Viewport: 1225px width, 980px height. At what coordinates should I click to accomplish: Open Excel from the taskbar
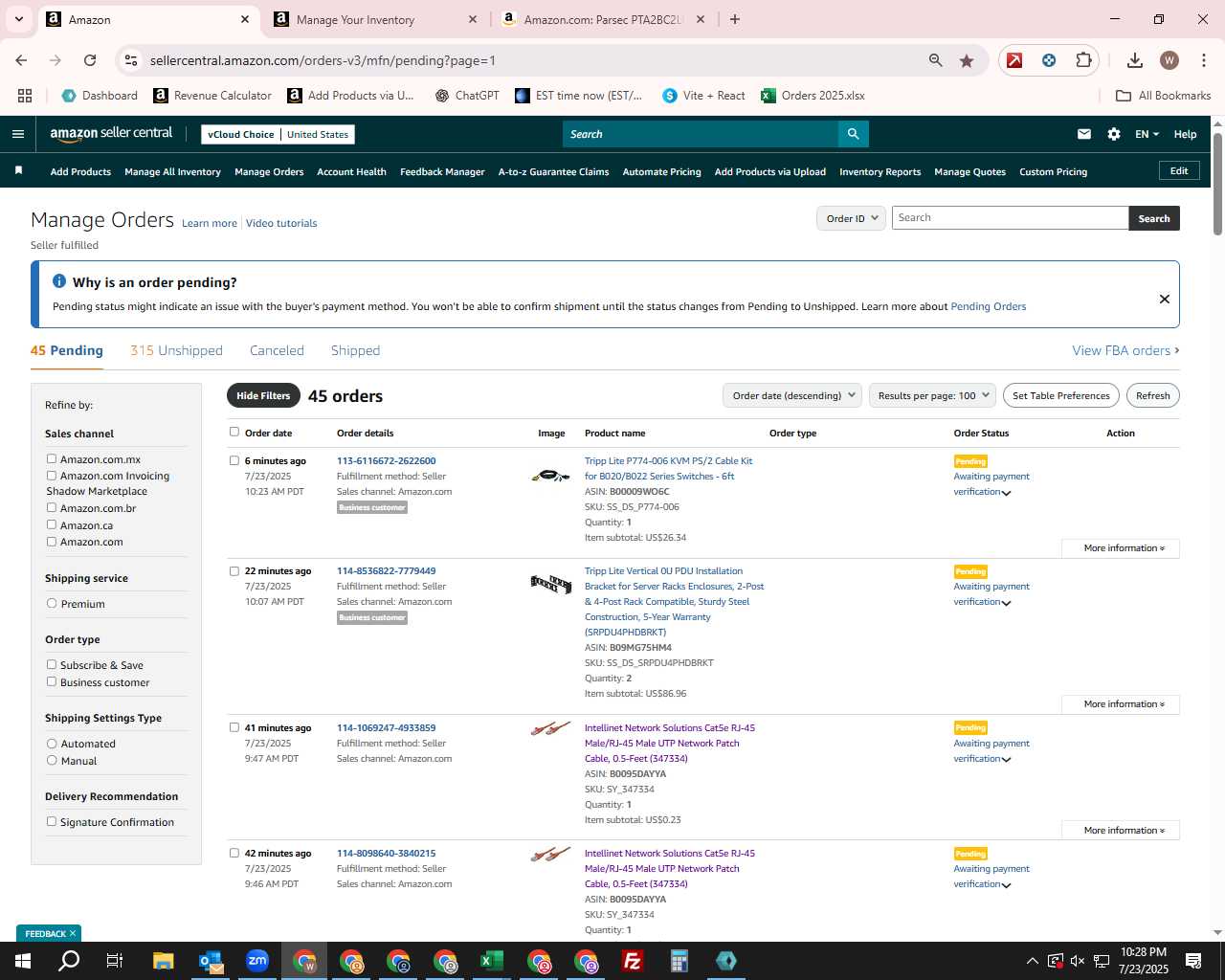pos(492,961)
